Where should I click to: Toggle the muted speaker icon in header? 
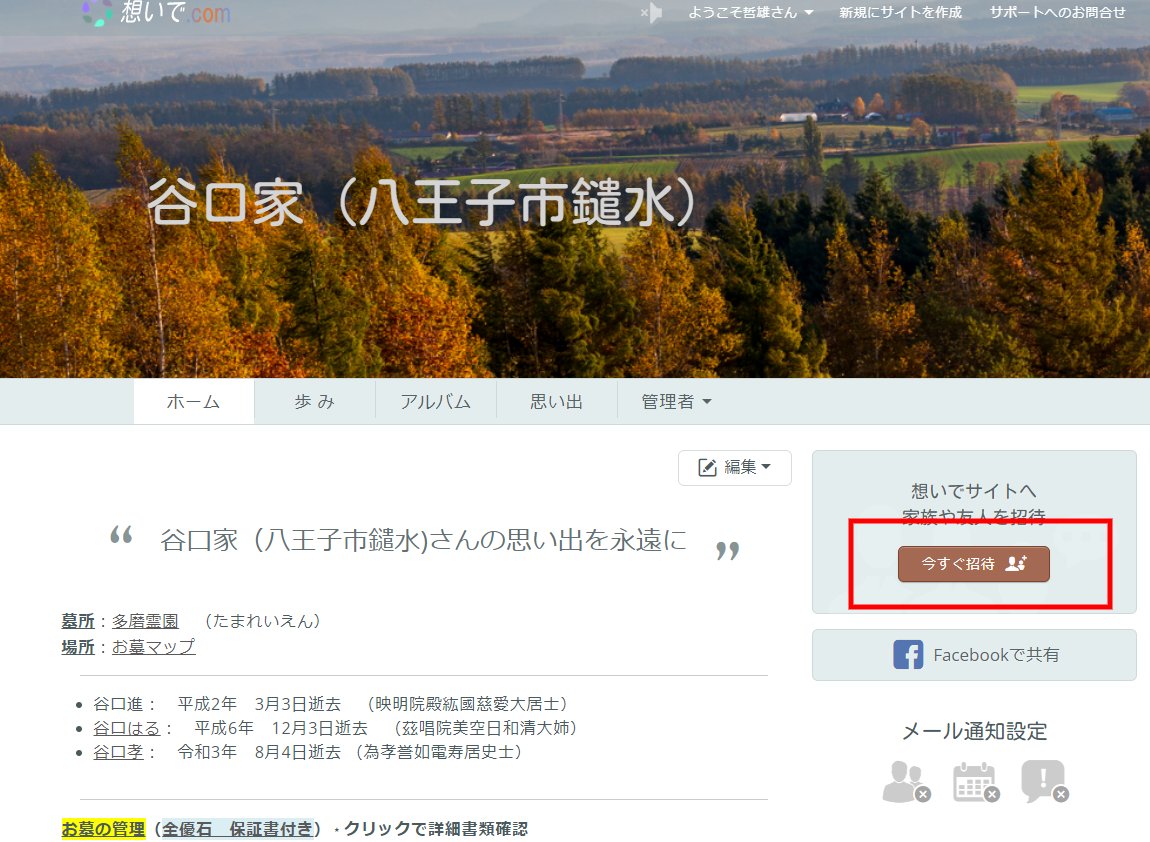[652, 13]
